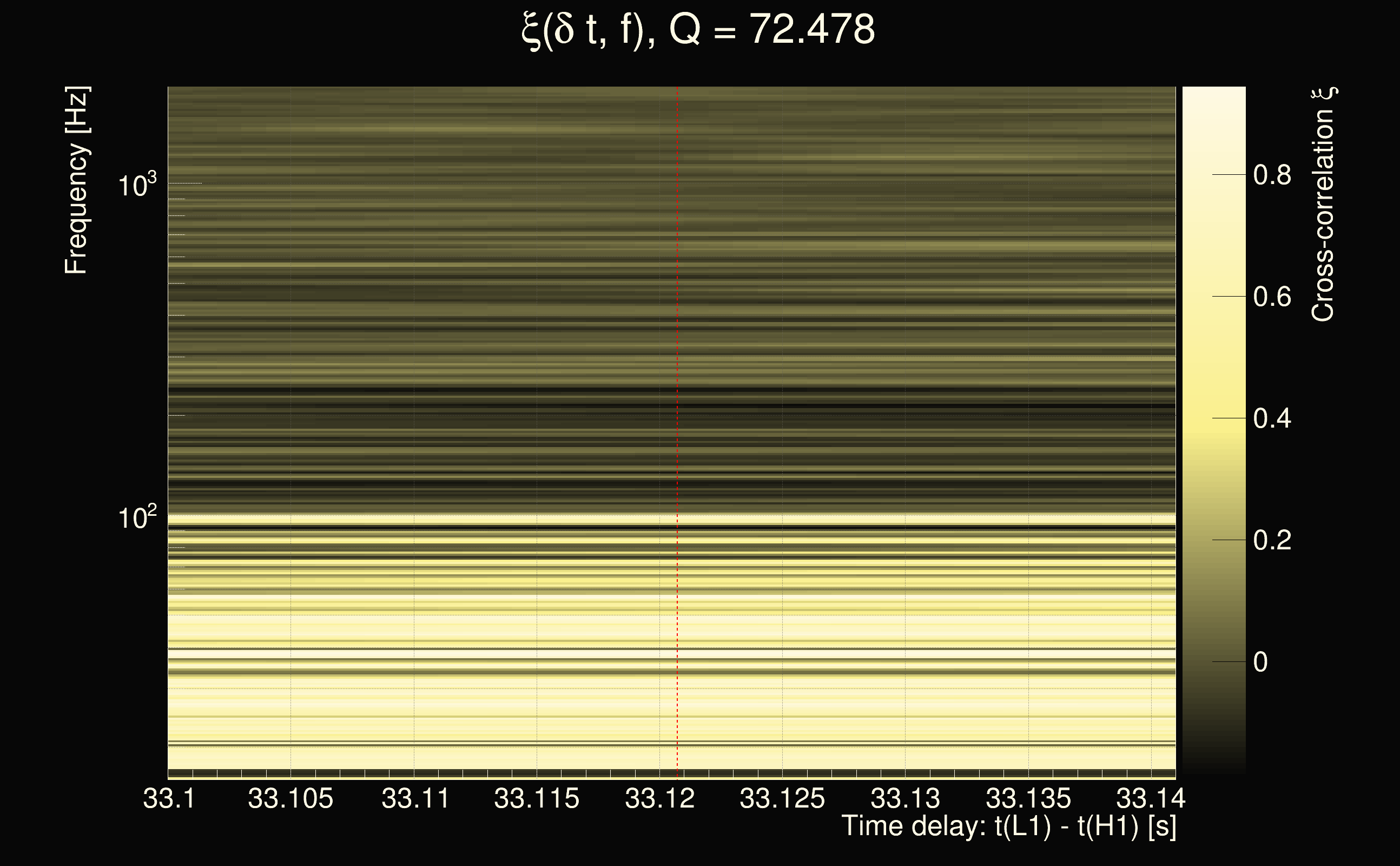Click the 33.14 time delay tick label
The height and width of the screenshot is (866, 1400).
[1151, 798]
